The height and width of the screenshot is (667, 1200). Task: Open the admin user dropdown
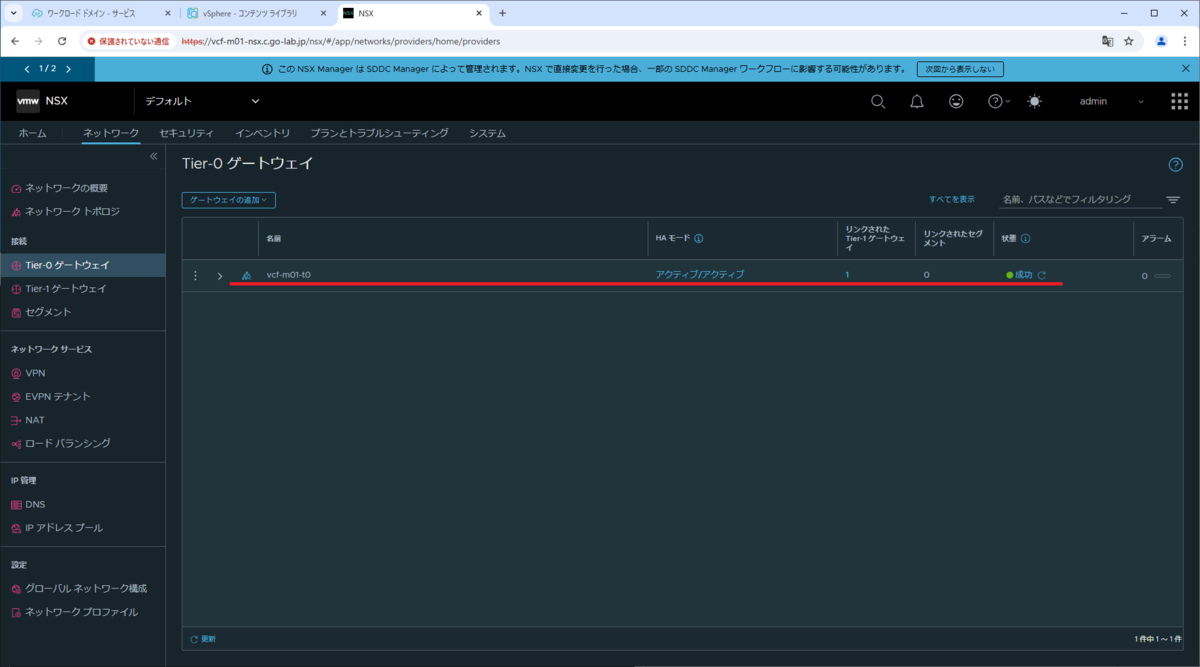(1112, 101)
